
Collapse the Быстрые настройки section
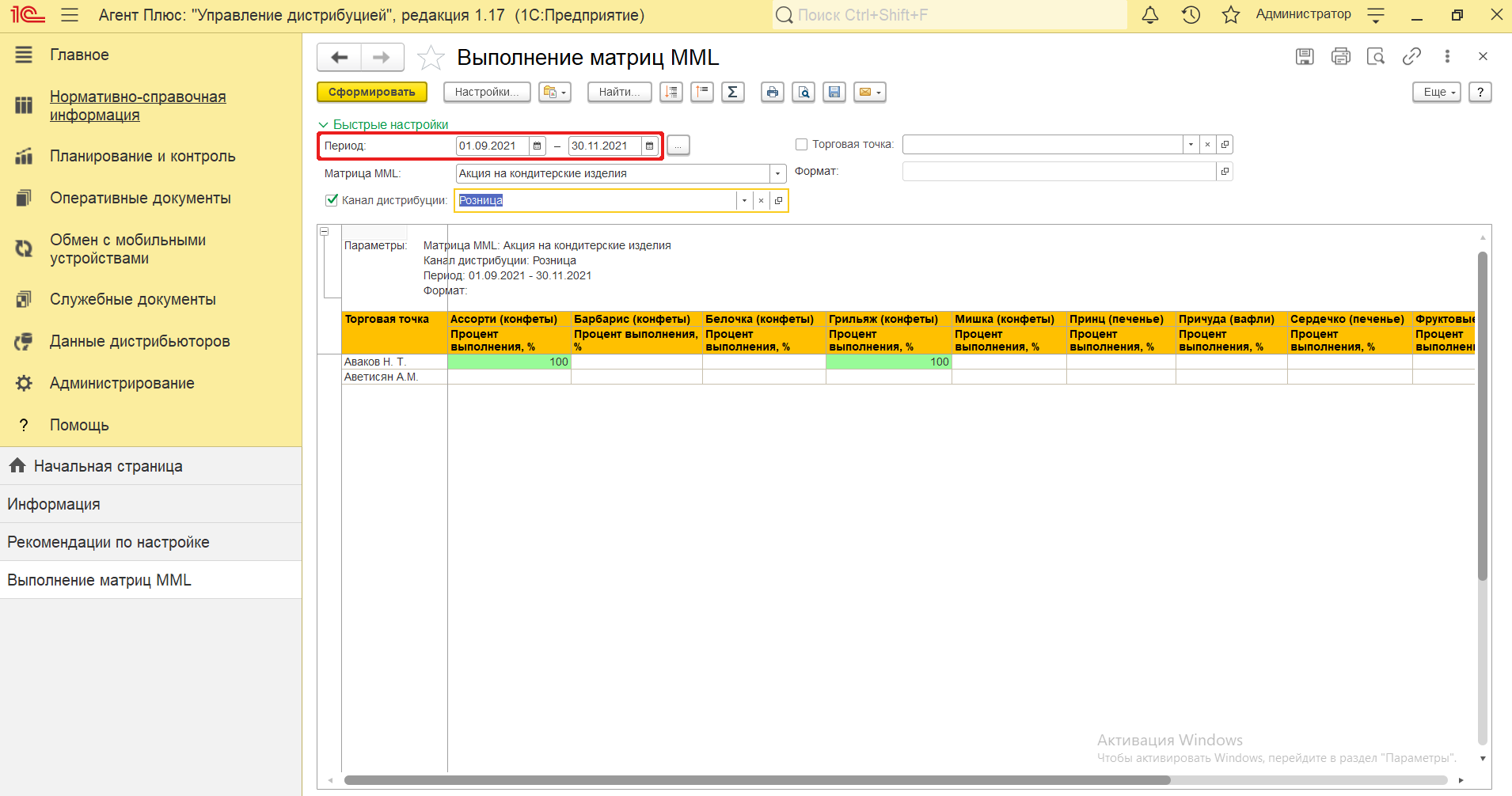click(383, 124)
